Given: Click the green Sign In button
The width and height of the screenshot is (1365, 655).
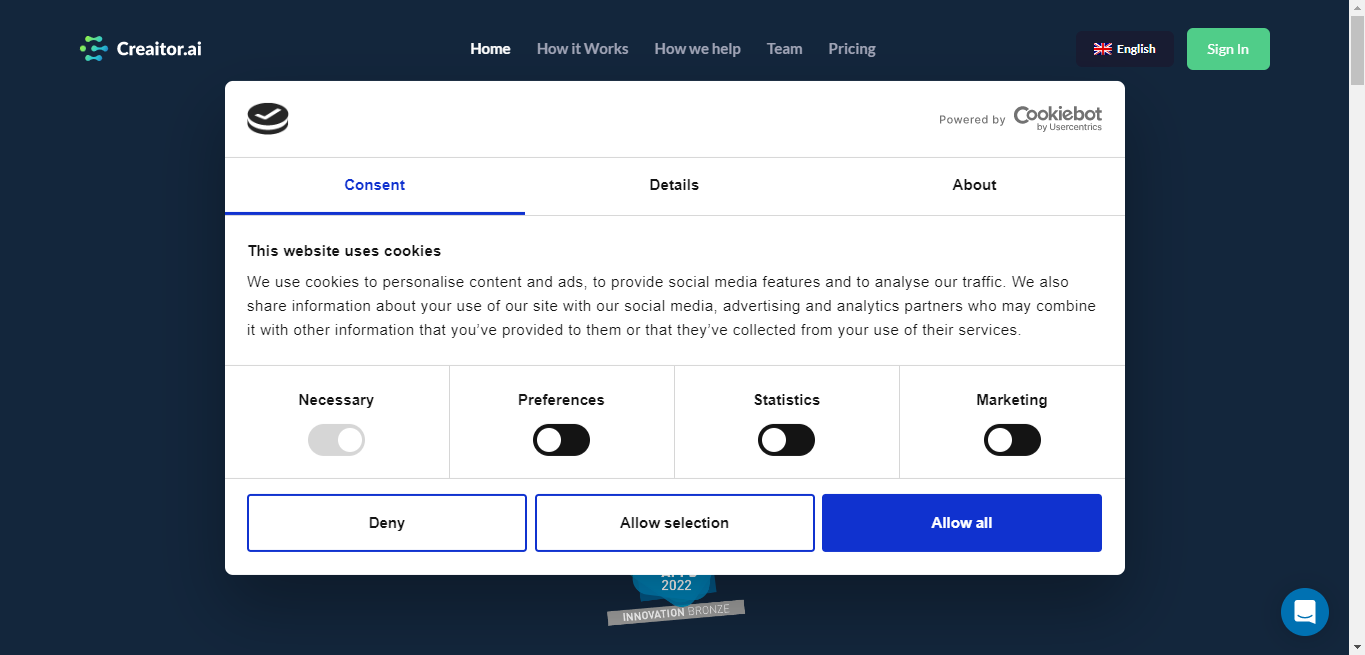Looking at the screenshot, I should 1228,49.
